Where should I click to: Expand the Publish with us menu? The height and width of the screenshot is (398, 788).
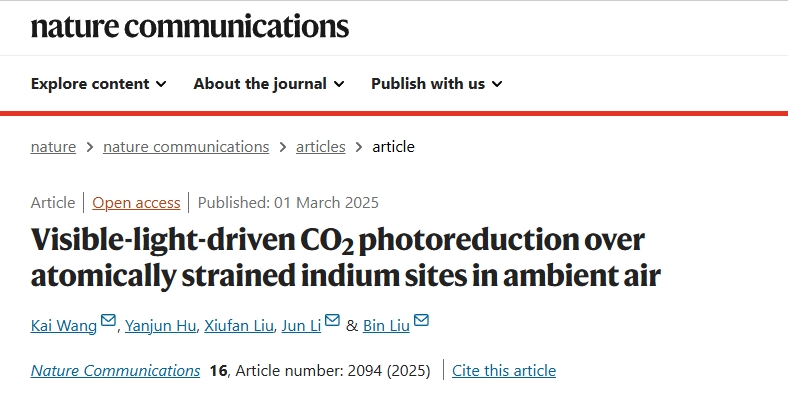pyautogui.click(x=437, y=83)
